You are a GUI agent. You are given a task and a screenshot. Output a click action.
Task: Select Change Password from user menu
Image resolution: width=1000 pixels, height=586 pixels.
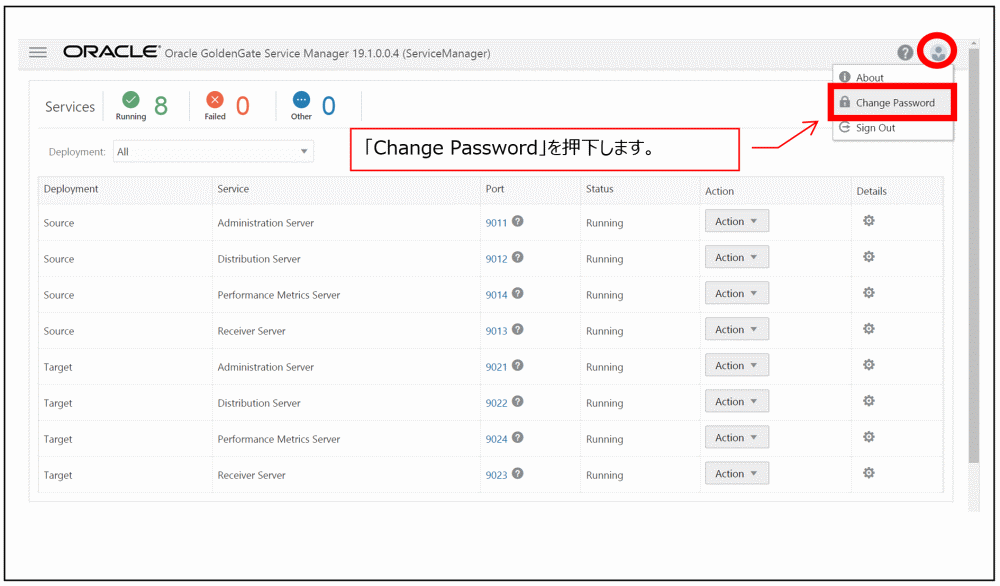(x=894, y=103)
